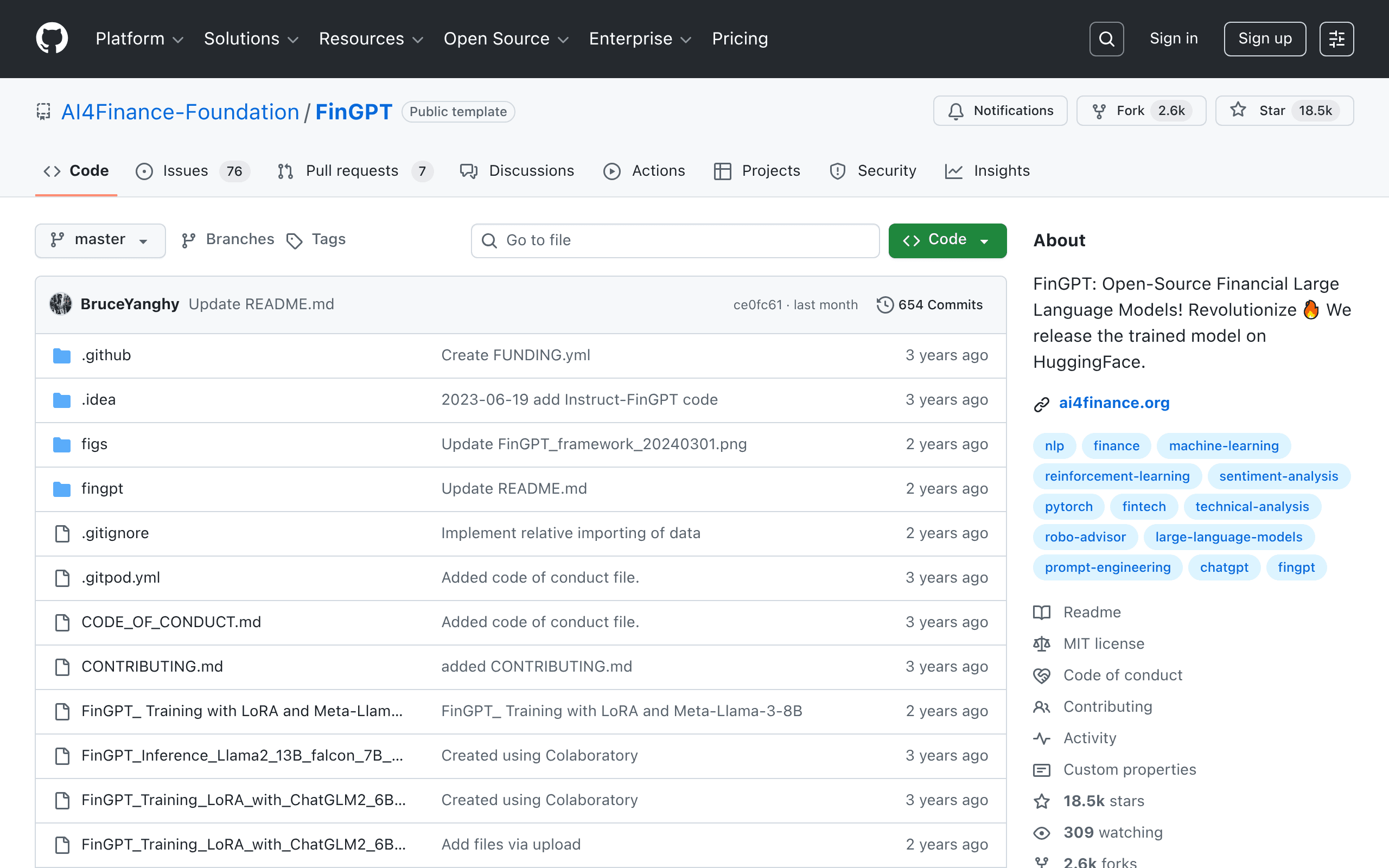
Task: Click the CONTRIBUTING.md file icon
Action: [62, 667]
